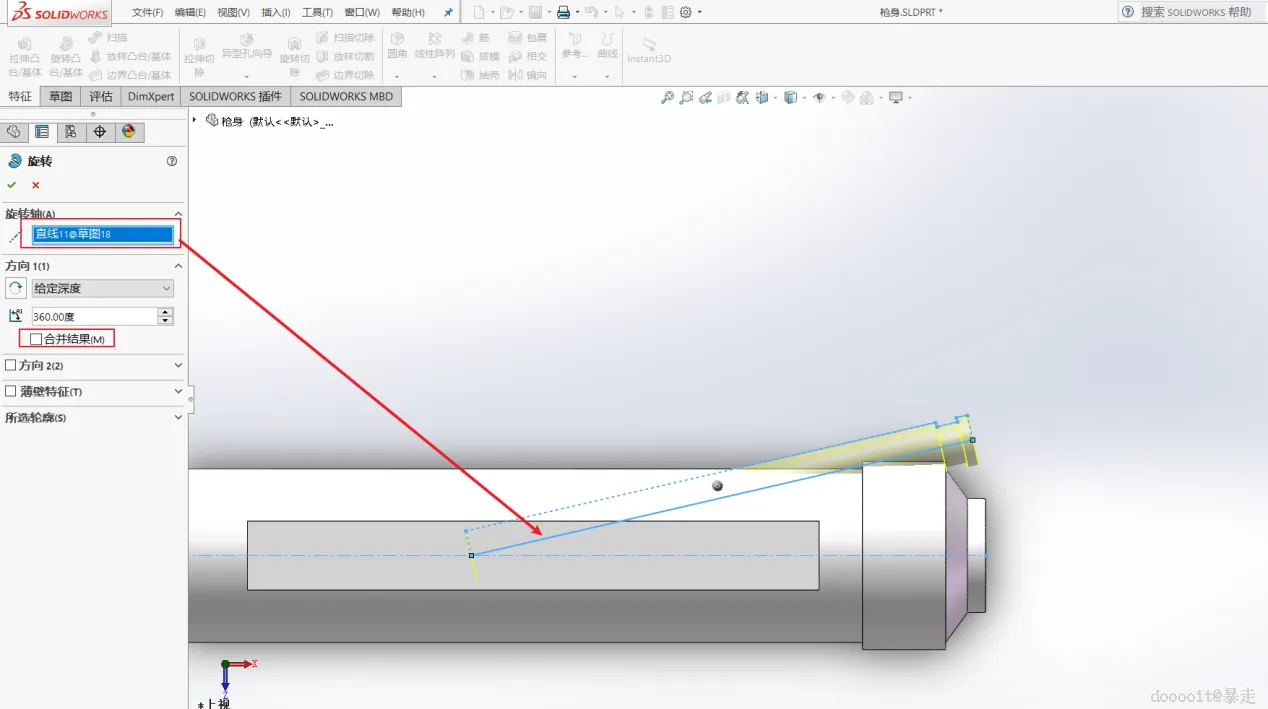The width and height of the screenshot is (1268, 709).
Task: Click the Apply Scene icon
Action: tap(867, 98)
